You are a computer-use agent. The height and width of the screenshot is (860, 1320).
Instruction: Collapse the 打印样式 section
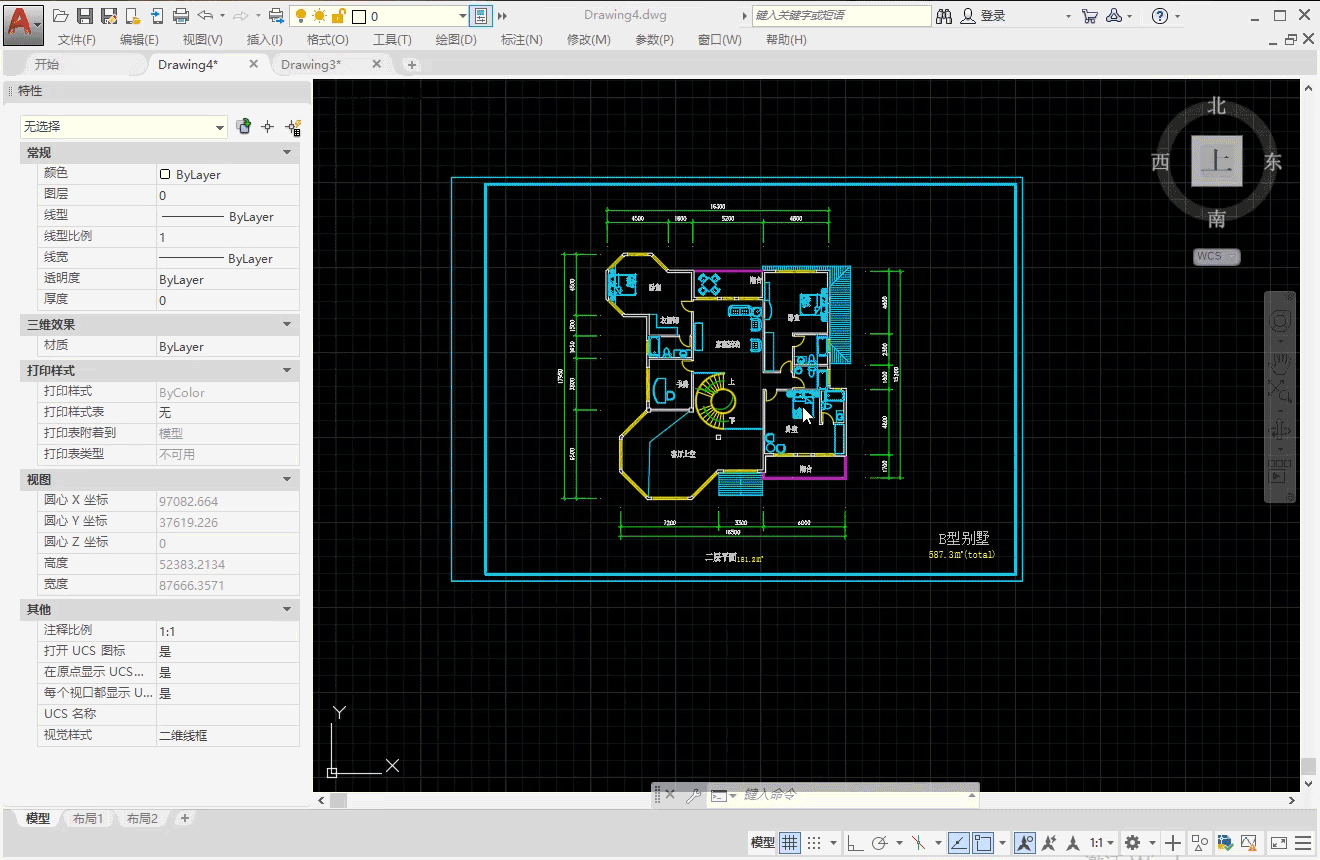click(x=287, y=371)
